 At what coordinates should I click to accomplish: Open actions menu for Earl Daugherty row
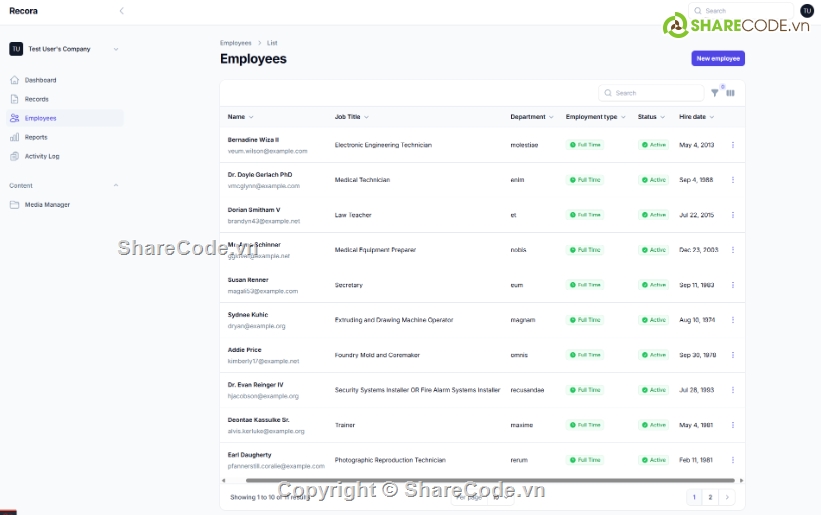[733, 460]
